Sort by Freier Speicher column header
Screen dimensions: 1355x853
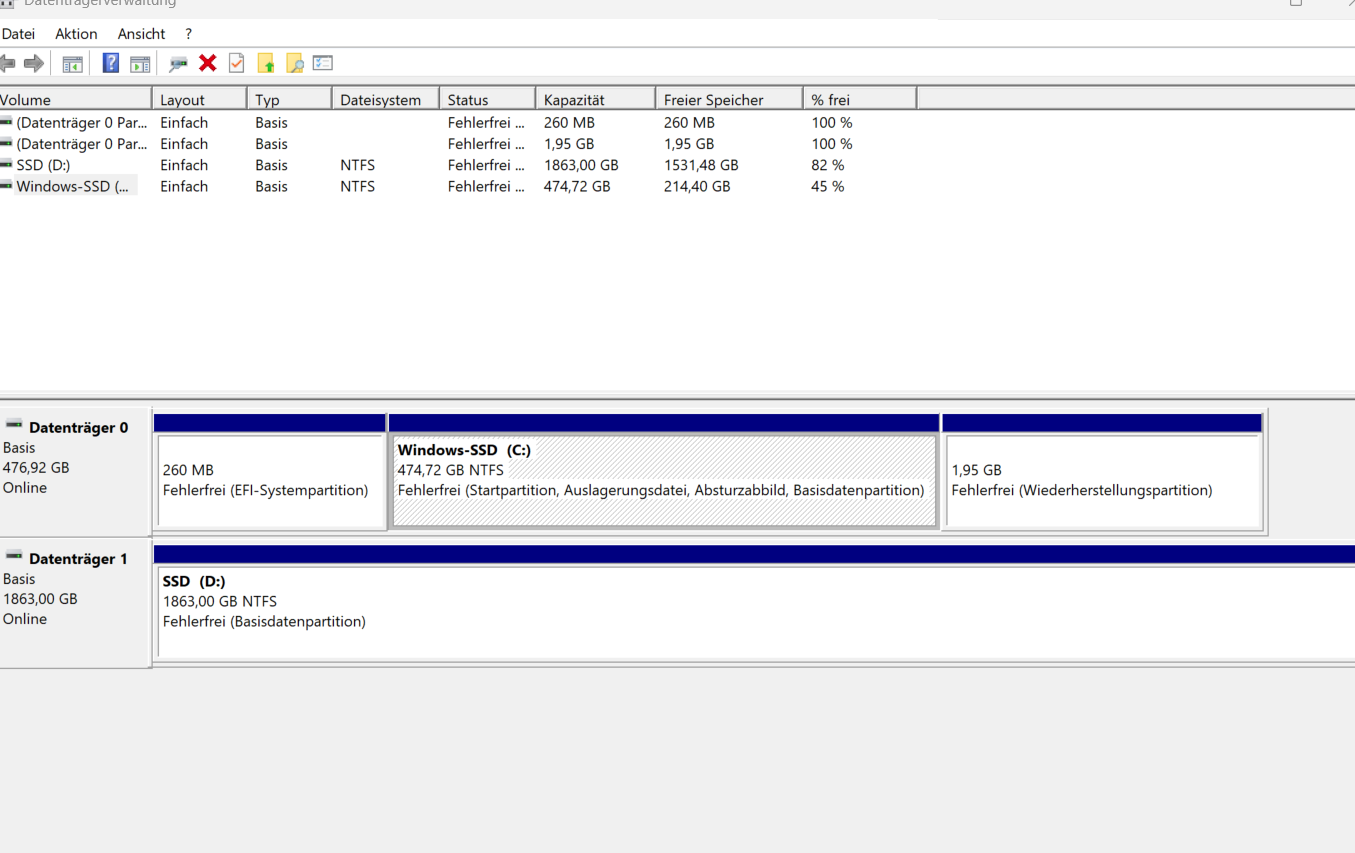[x=729, y=99]
